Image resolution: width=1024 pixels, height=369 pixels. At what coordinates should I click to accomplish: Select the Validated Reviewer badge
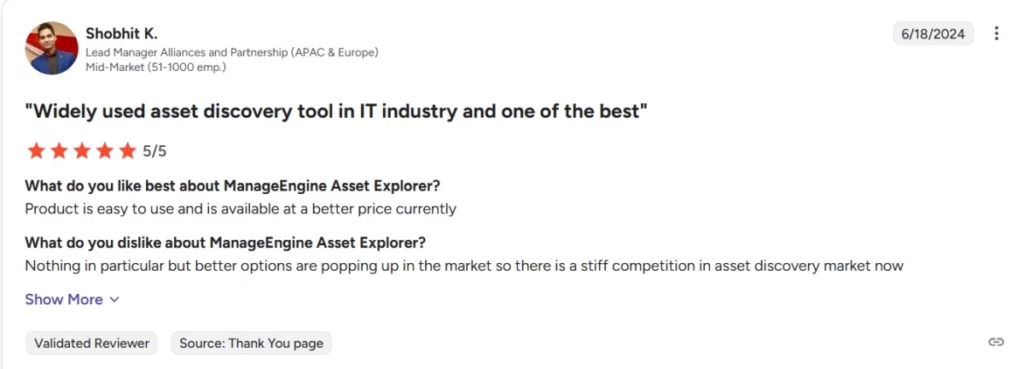91,343
